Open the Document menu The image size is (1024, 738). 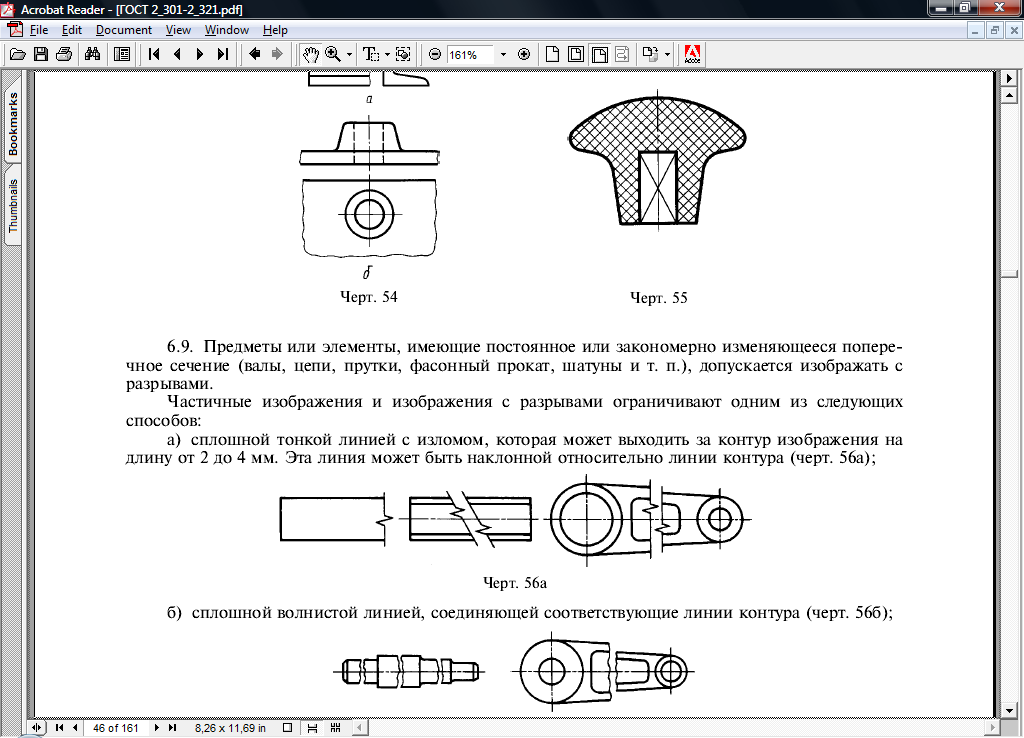point(123,30)
